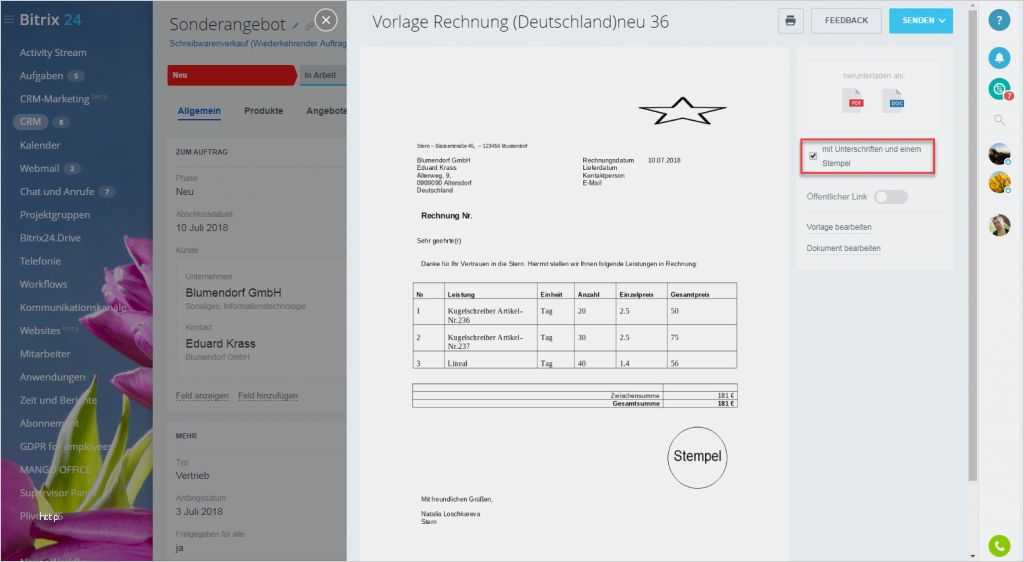Open yellow flower avatar contact

[x=999, y=182]
